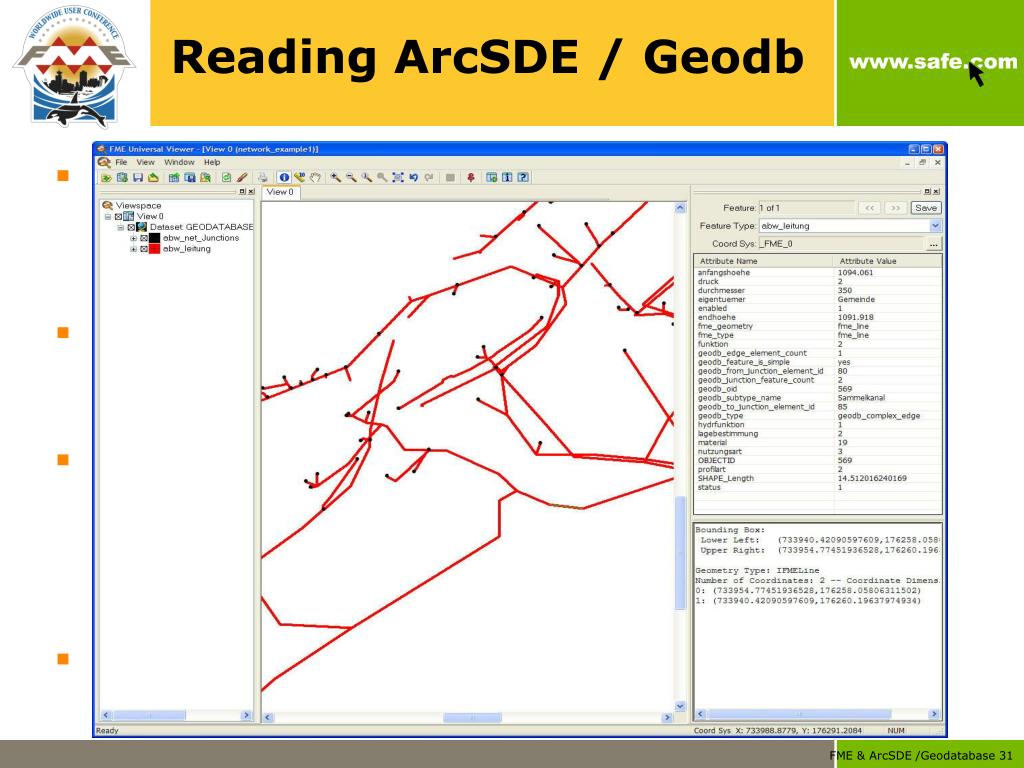Select the geodb_subtype_name attribute row
The image size is (1024, 768).
coord(817,398)
